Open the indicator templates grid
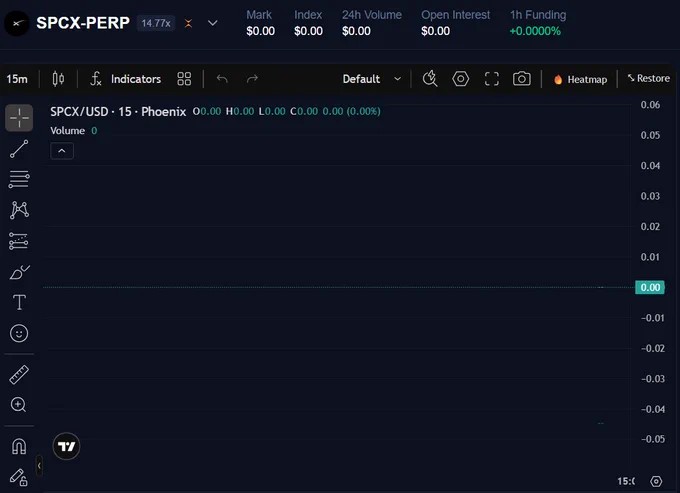Viewport: 680px width, 493px height. (184, 79)
